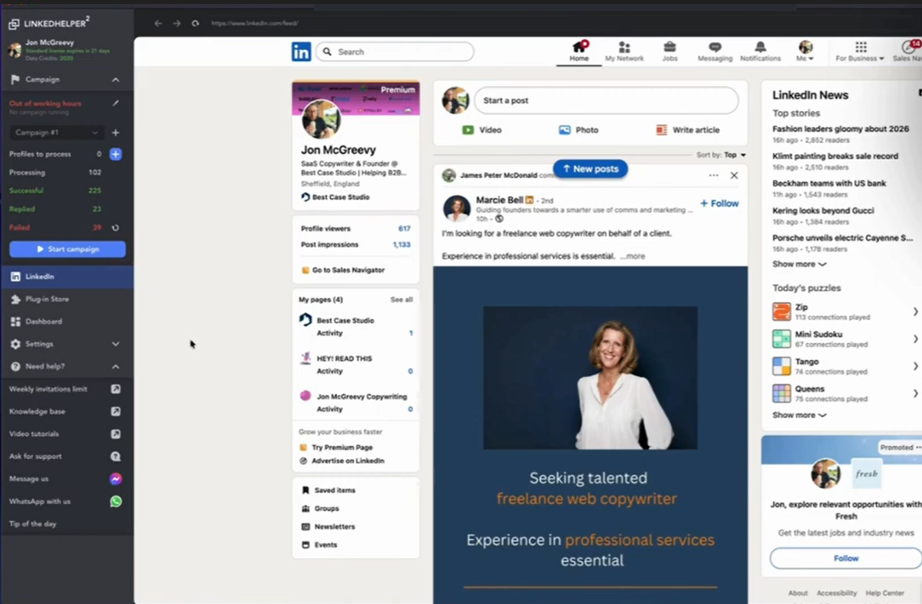
Task: Click the browser back arrow
Action: (x=158, y=24)
